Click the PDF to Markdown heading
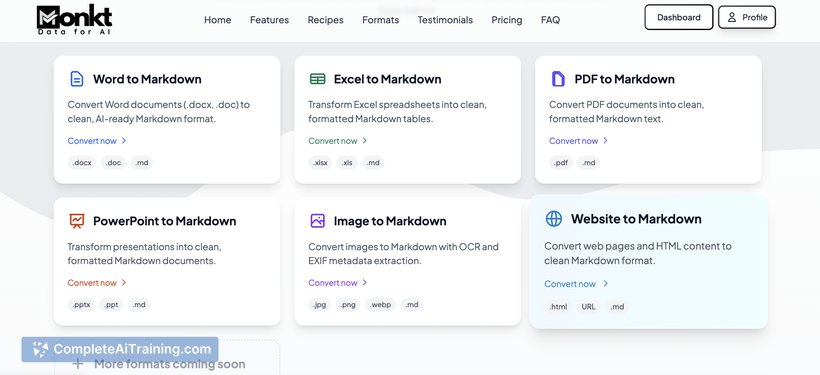The width and height of the screenshot is (820, 375). pos(624,79)
